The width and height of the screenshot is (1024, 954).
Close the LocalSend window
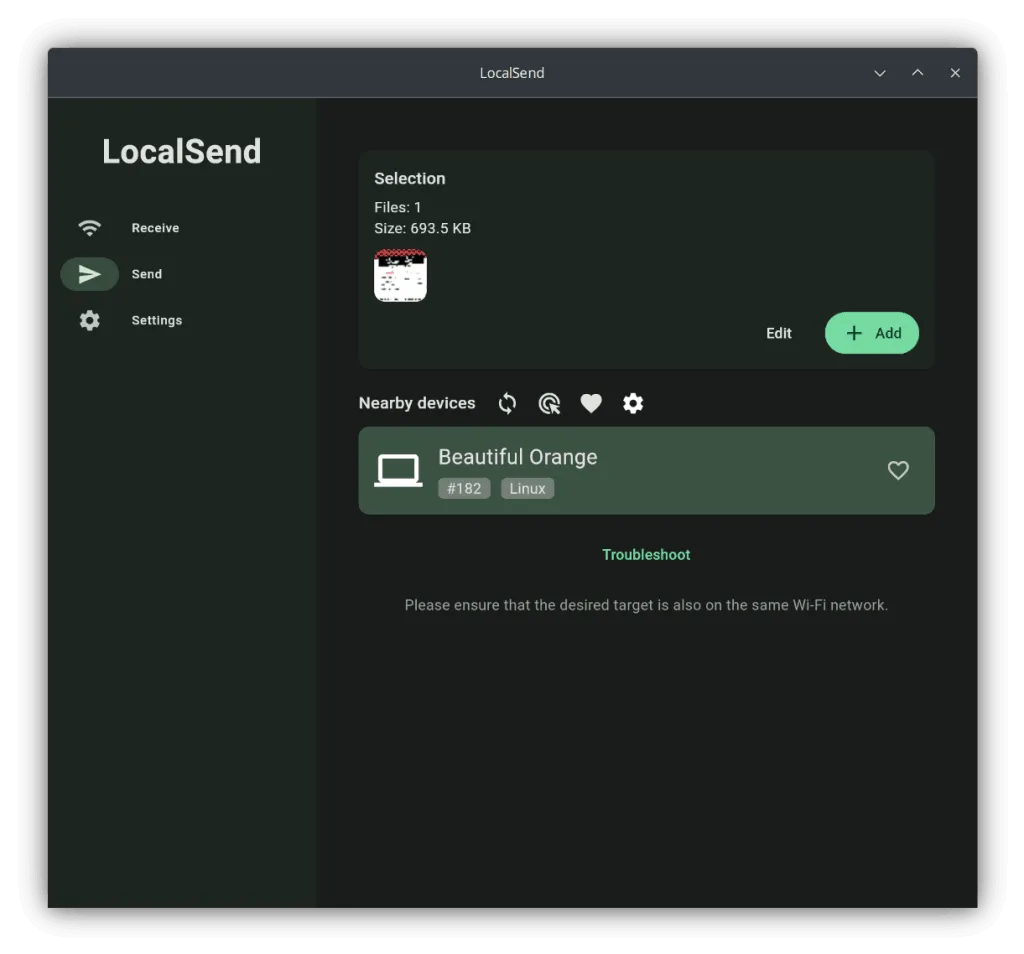click(955, 73)
